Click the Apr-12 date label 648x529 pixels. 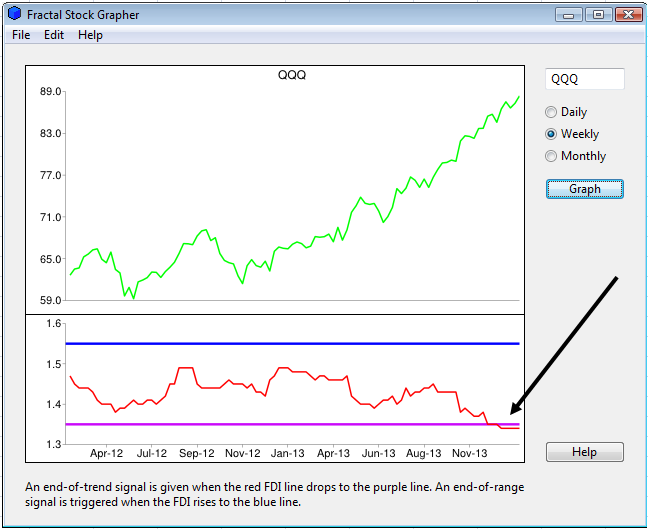coord(107,453)
